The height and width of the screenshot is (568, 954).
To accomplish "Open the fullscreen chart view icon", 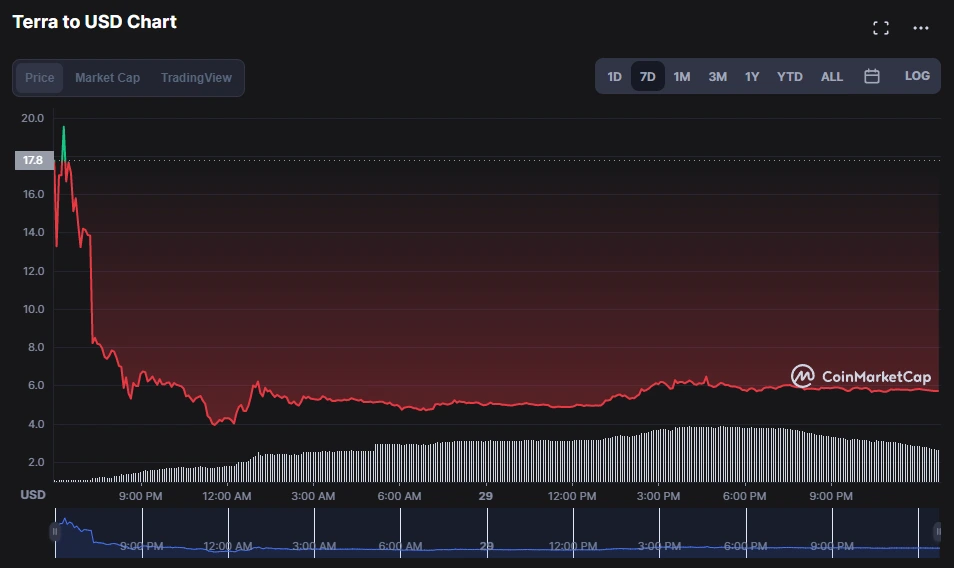I will (x=880, y=28).
